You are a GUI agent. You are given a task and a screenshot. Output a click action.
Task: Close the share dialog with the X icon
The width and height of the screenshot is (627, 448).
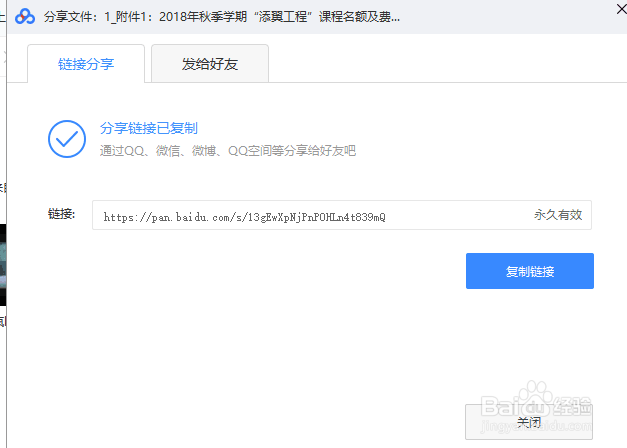[622, 9]
